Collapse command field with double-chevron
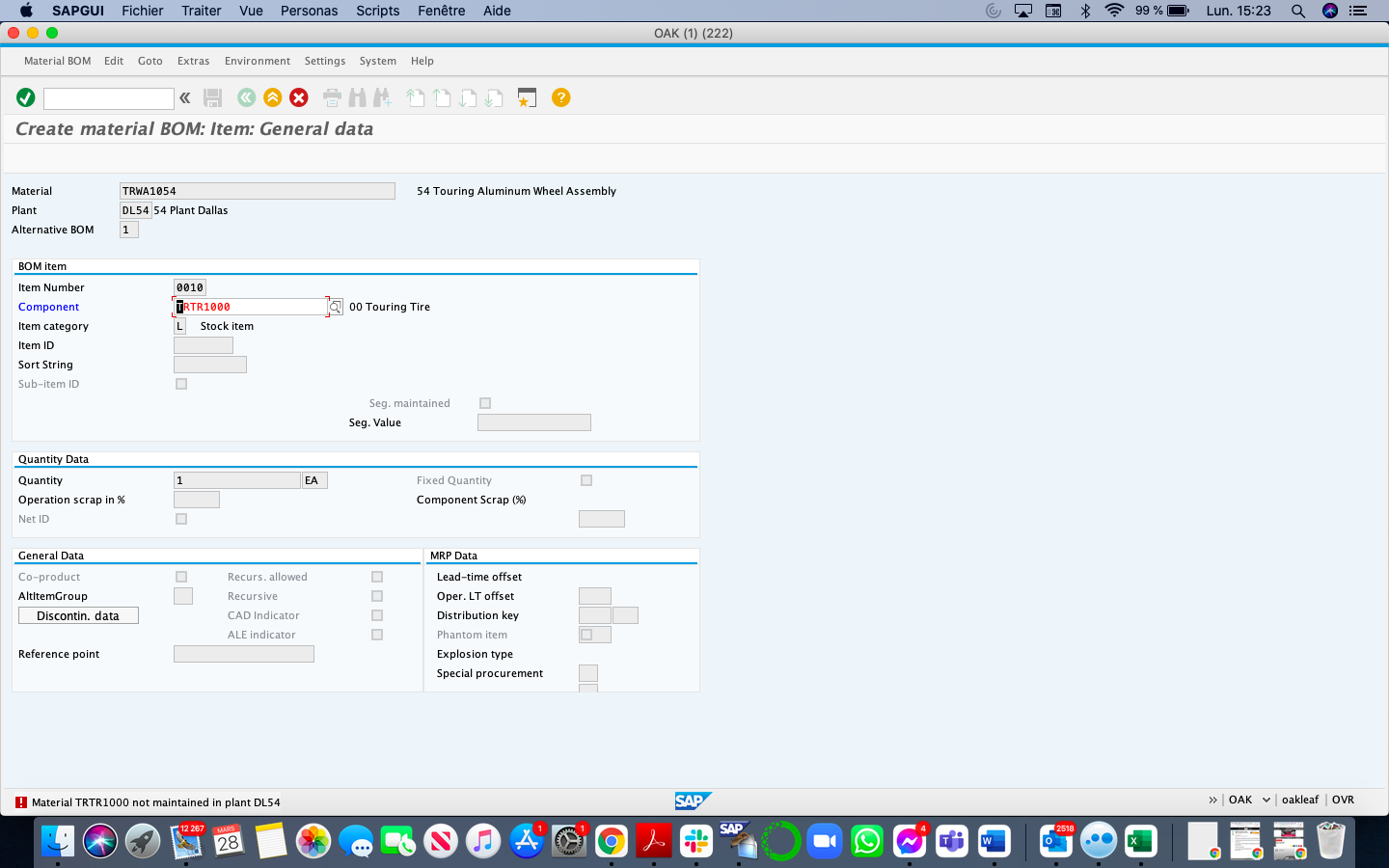The height and width of the screenshot is (868, 1389). click(x=185, y=97)
